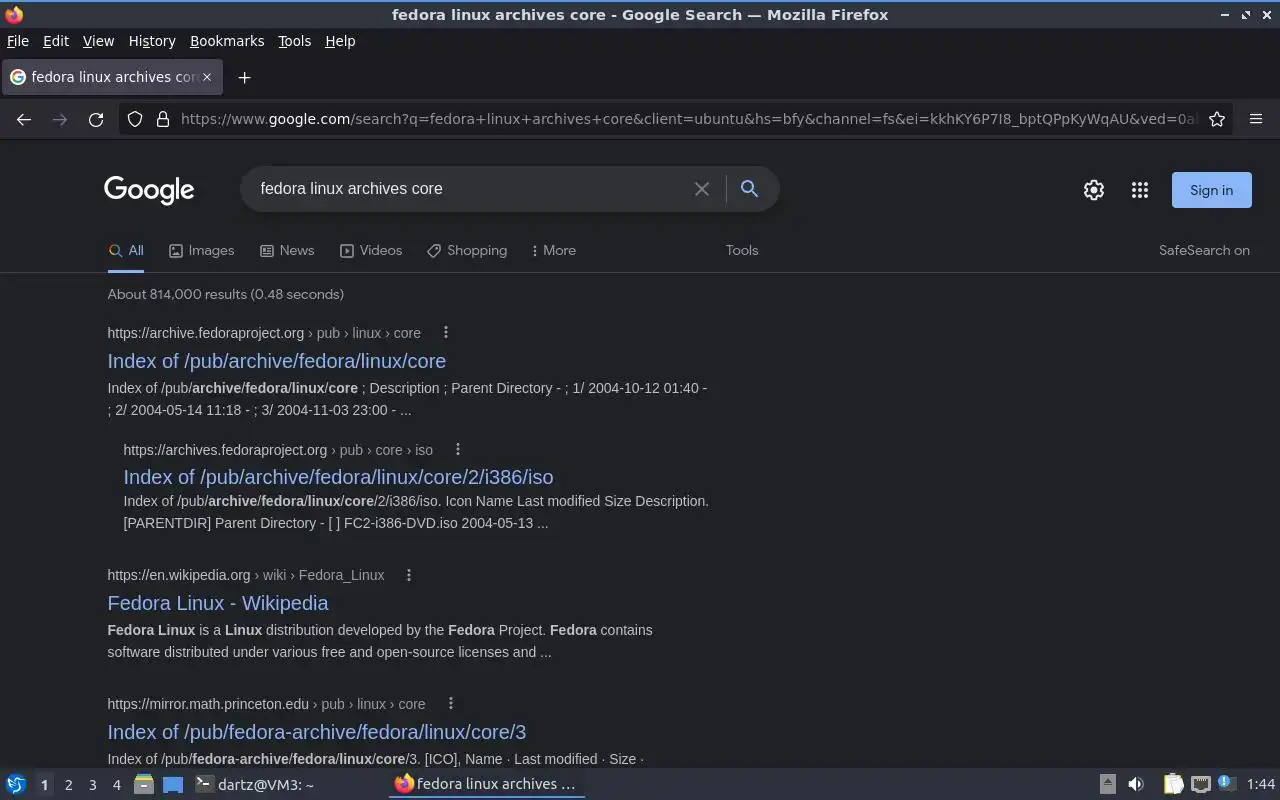This screenshot has width=1280, height=800.
Task: Expand Google search Tools filters
Action: (x=742, y=251)
